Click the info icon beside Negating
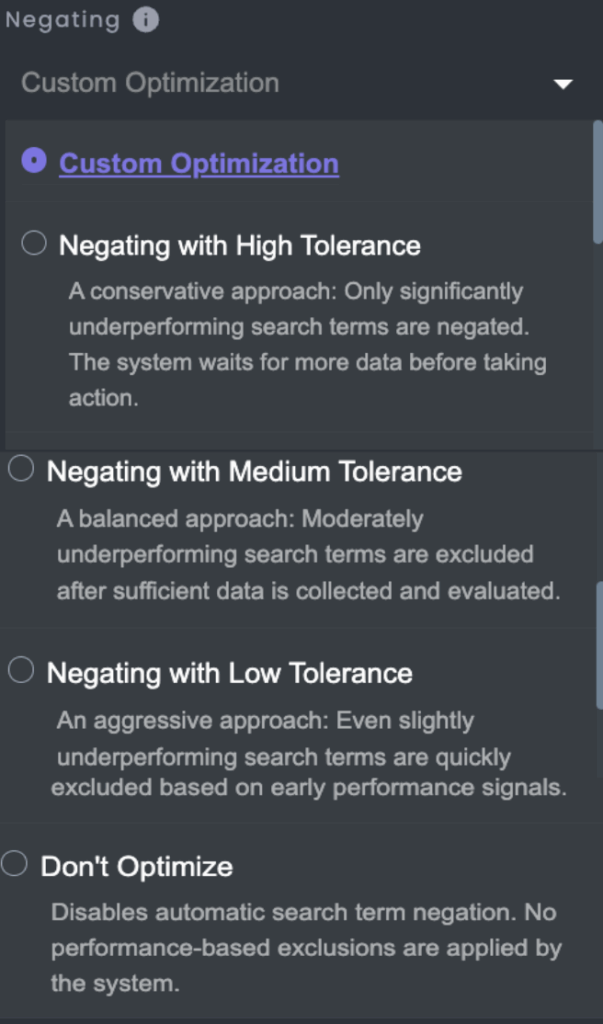The image size is (603, 1024). point(146,19)
